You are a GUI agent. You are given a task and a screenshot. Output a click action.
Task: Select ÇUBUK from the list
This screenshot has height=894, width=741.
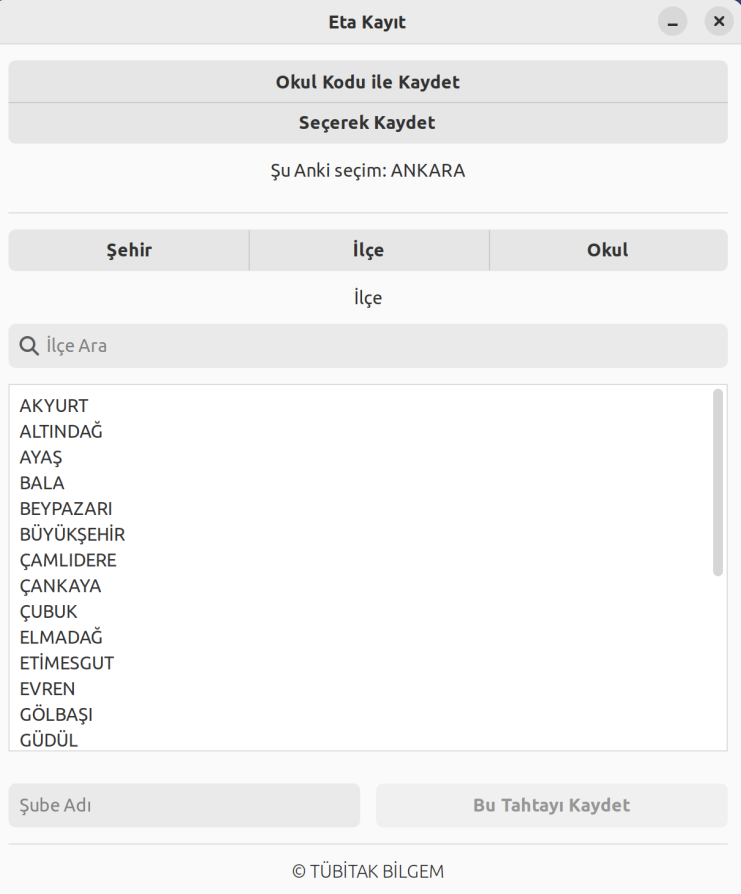48,612
